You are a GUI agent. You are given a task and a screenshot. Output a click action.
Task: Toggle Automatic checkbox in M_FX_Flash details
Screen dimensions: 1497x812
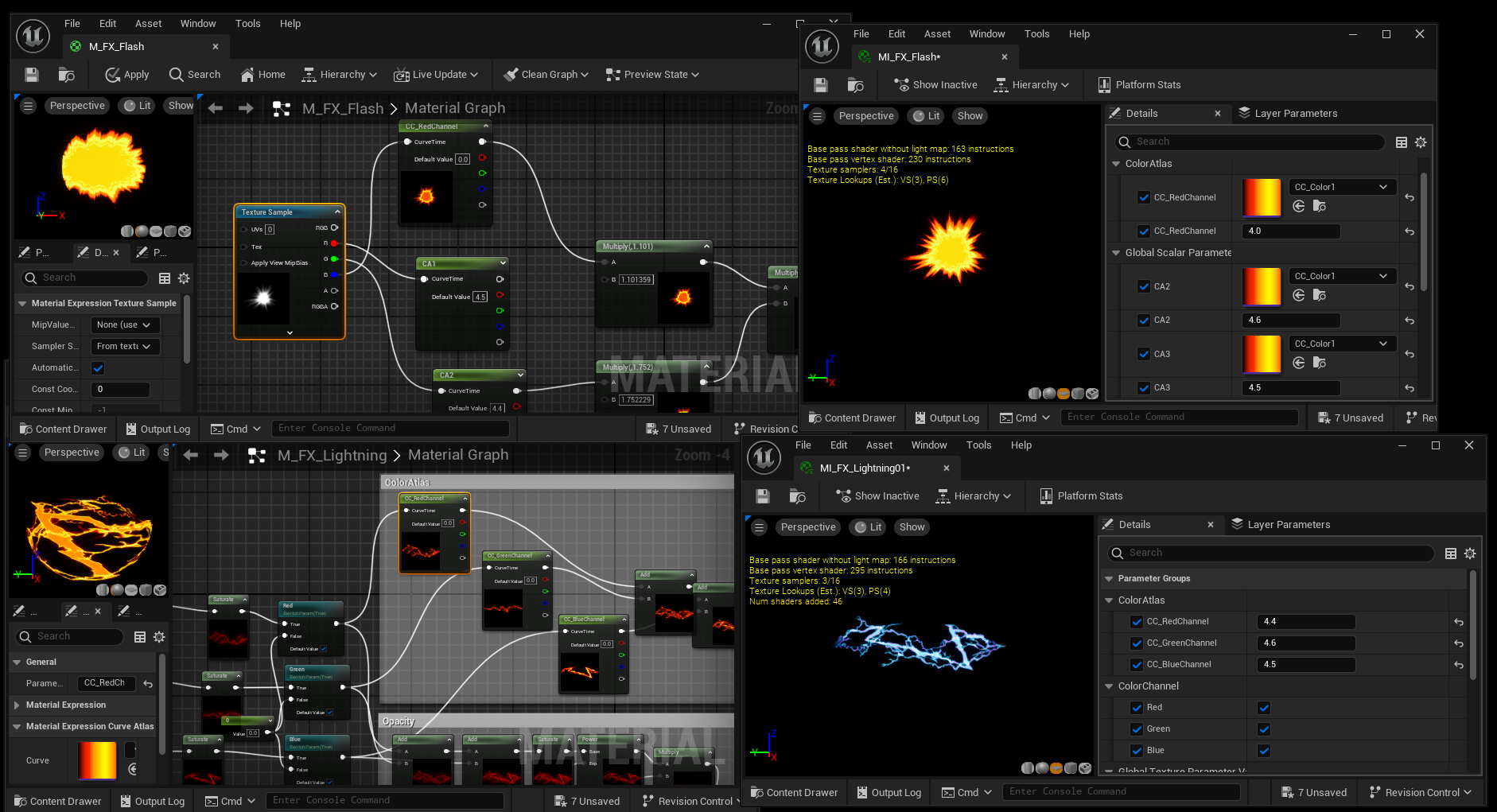click(98, 368)
